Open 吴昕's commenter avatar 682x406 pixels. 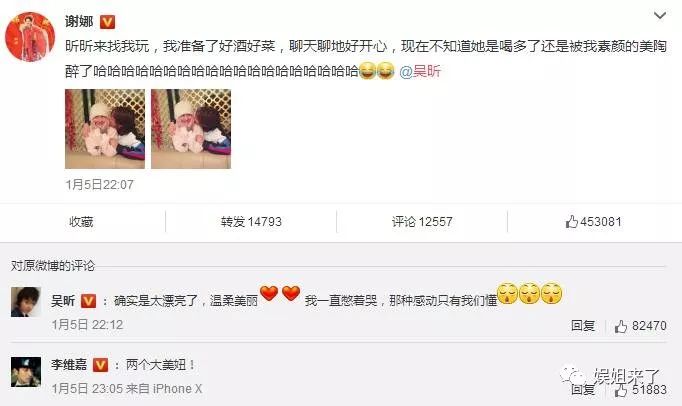coord(26,302)
